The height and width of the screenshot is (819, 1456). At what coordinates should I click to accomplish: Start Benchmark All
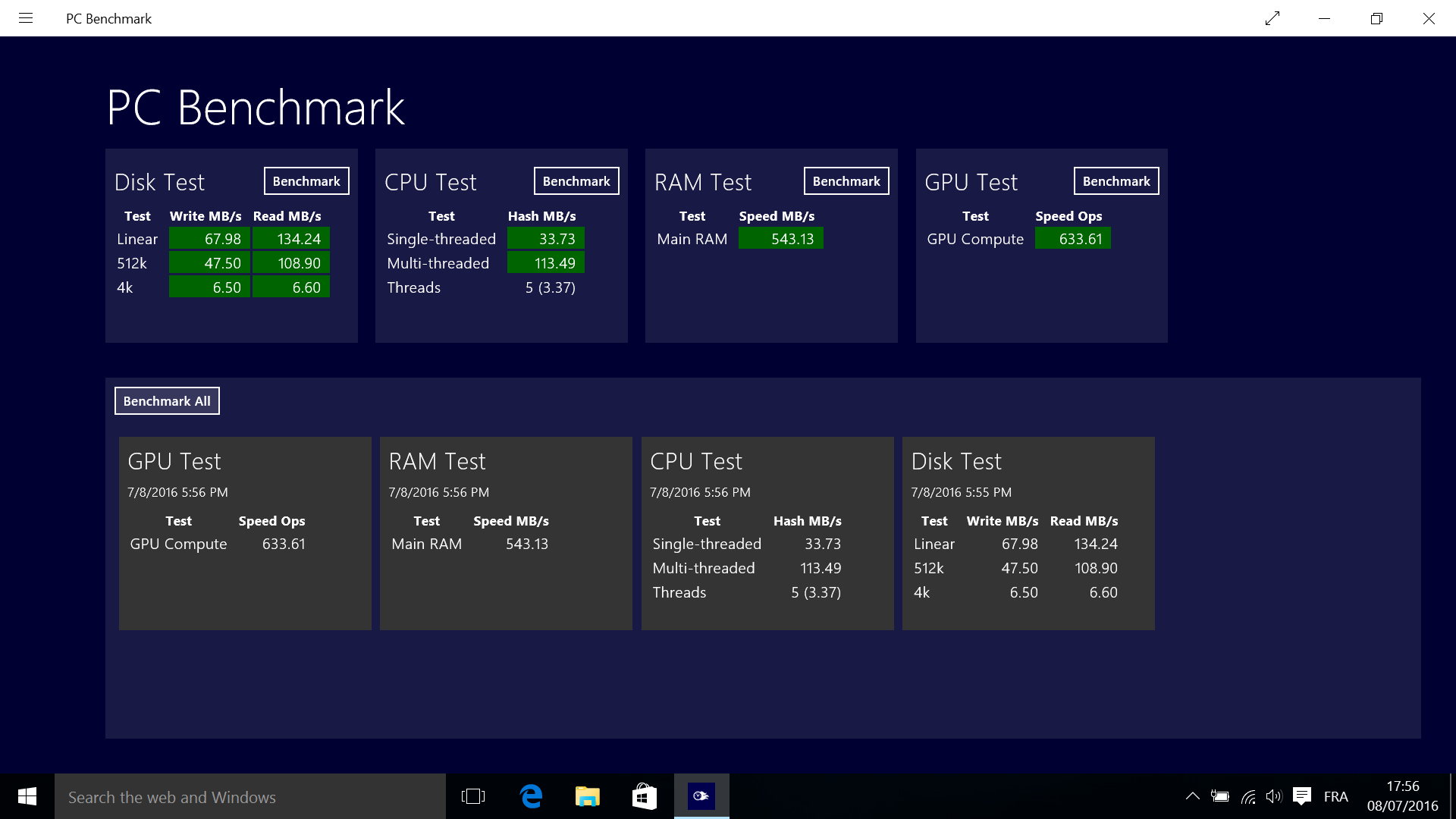(167, 401)
